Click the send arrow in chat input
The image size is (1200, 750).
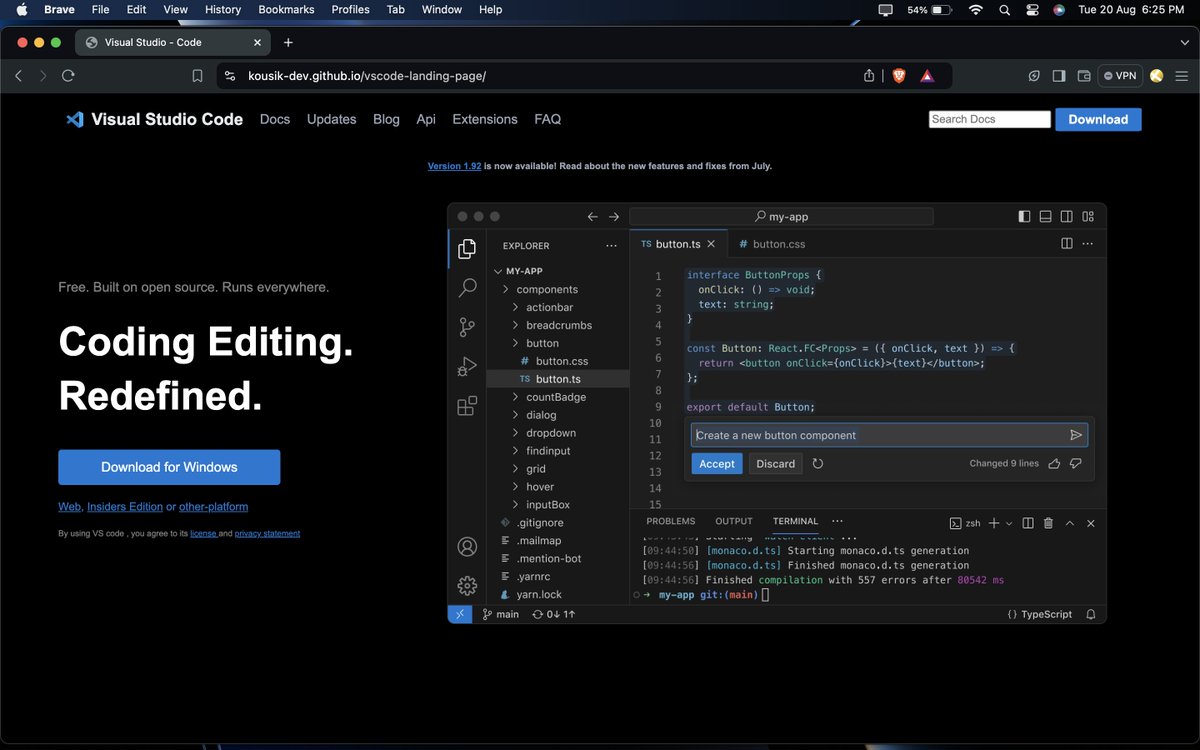point(1076,435)
